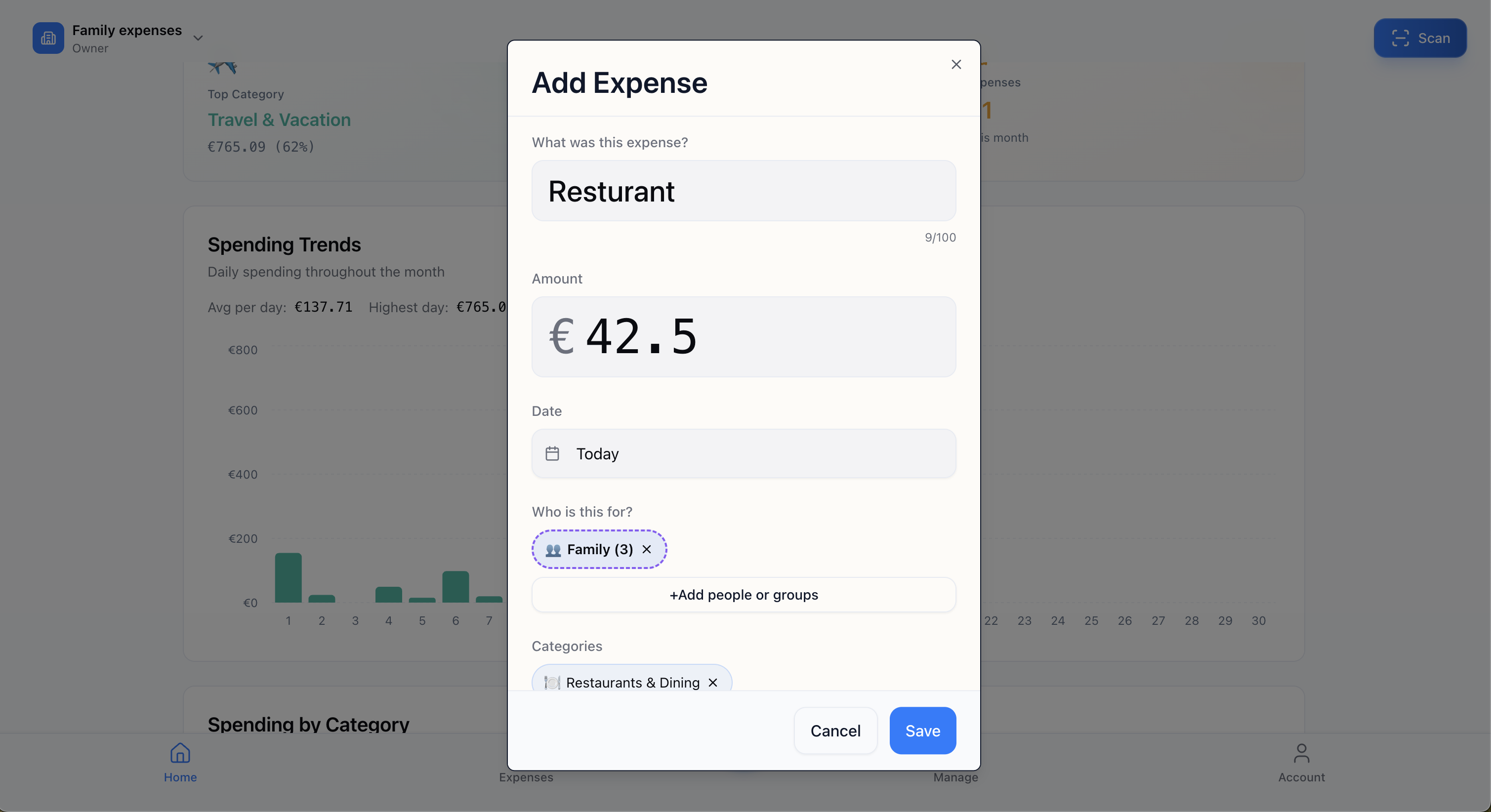
Task: Remove the Restaurants & Dining category
Action: coord(712,683)
